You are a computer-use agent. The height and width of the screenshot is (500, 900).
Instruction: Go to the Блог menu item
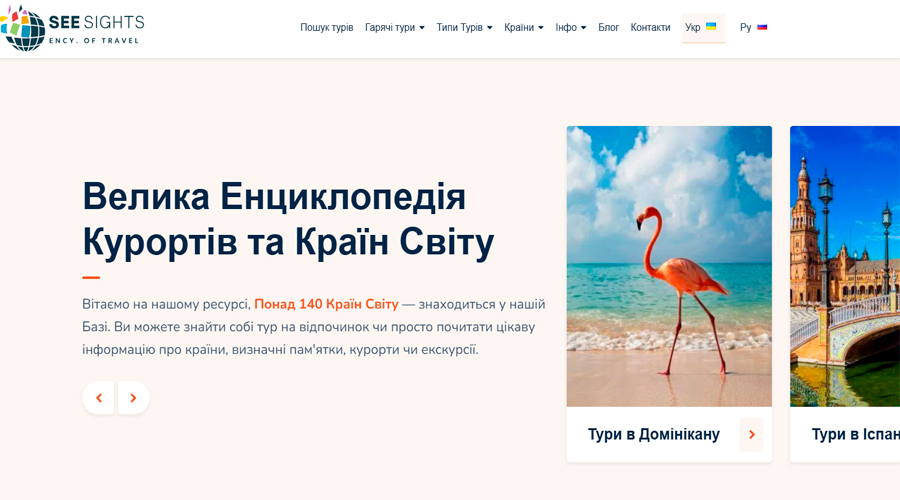(608, 28)
